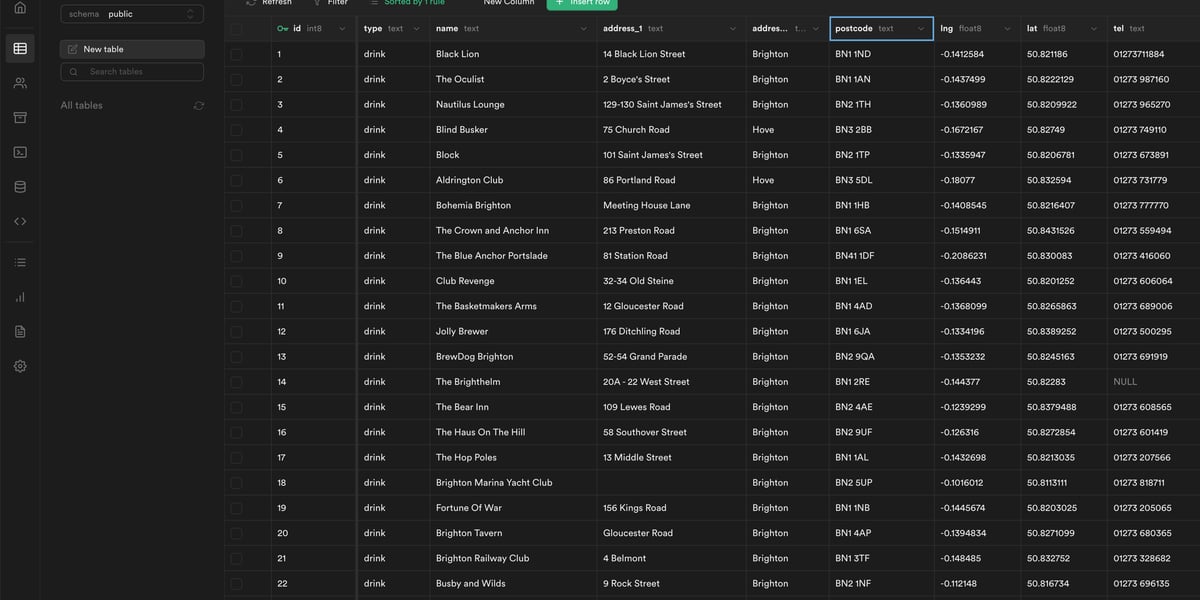Focus the Search tables input field
The width and height of the screenshot is (1200, 600).
click(x=132, y=72)
